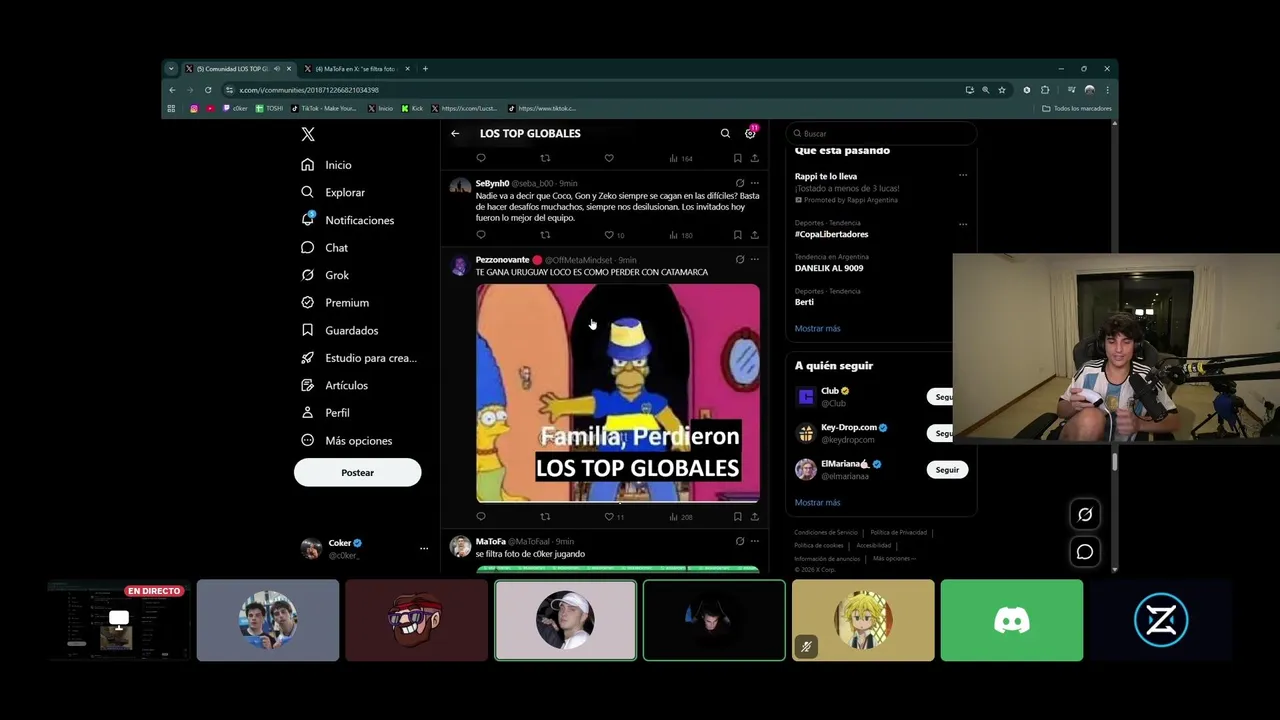The image size is (1280, 720).
Task: Search inside the LOS TOP GLOBALES community
Action: [x=725, y=133]
